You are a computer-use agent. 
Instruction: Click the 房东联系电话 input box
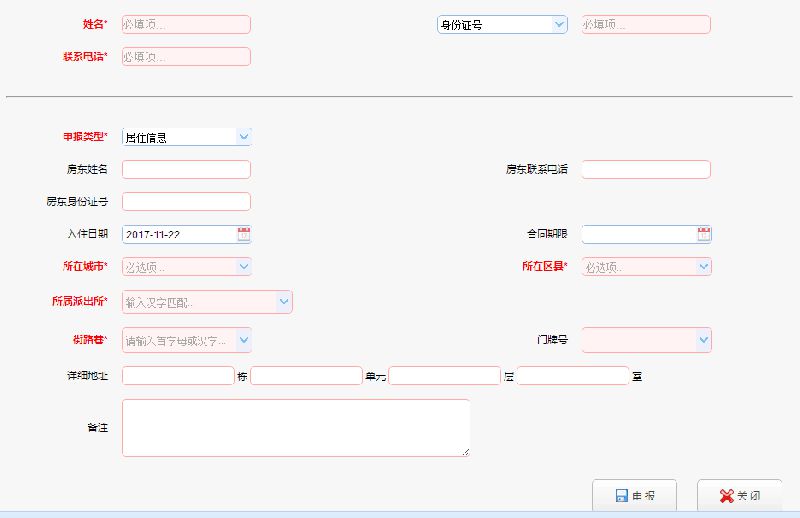click(x=645, y=169)
